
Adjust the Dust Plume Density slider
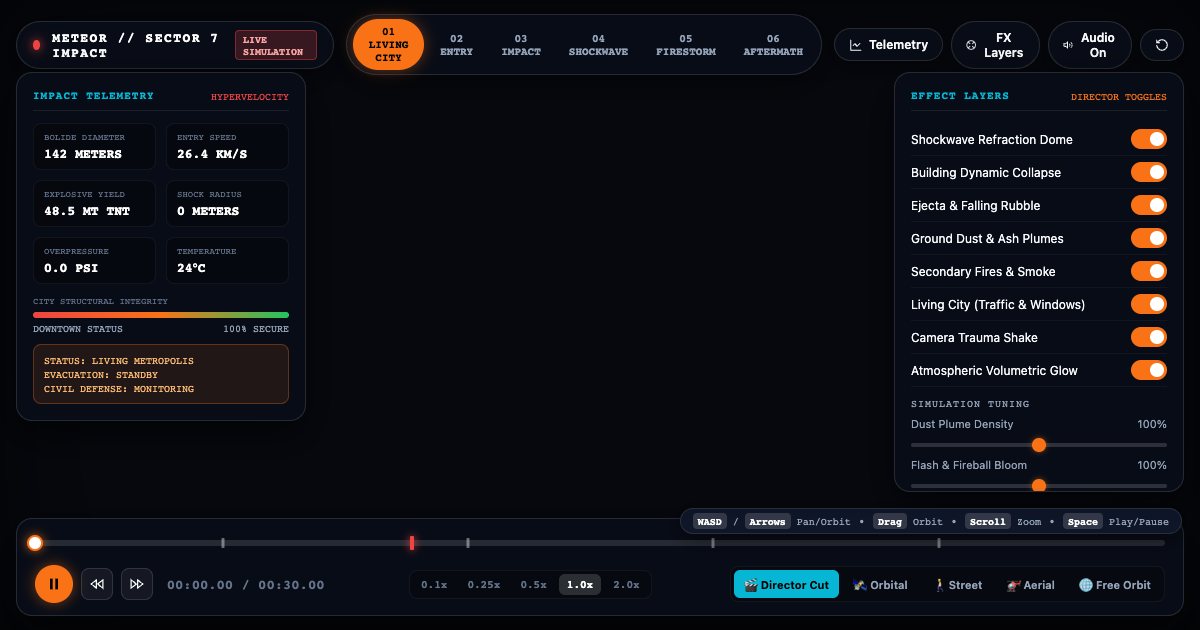[1039, 445]
